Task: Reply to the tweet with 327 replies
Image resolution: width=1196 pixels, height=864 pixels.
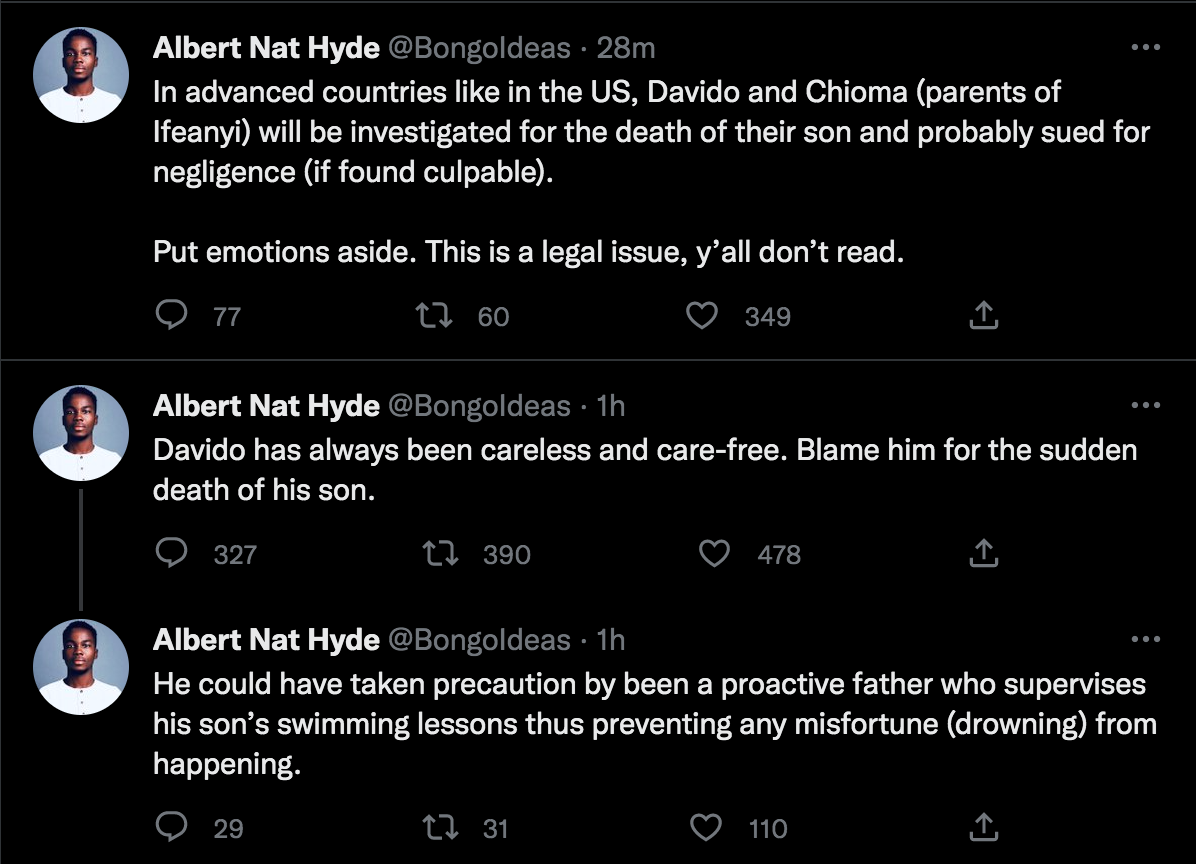Action: click(174, 553)
